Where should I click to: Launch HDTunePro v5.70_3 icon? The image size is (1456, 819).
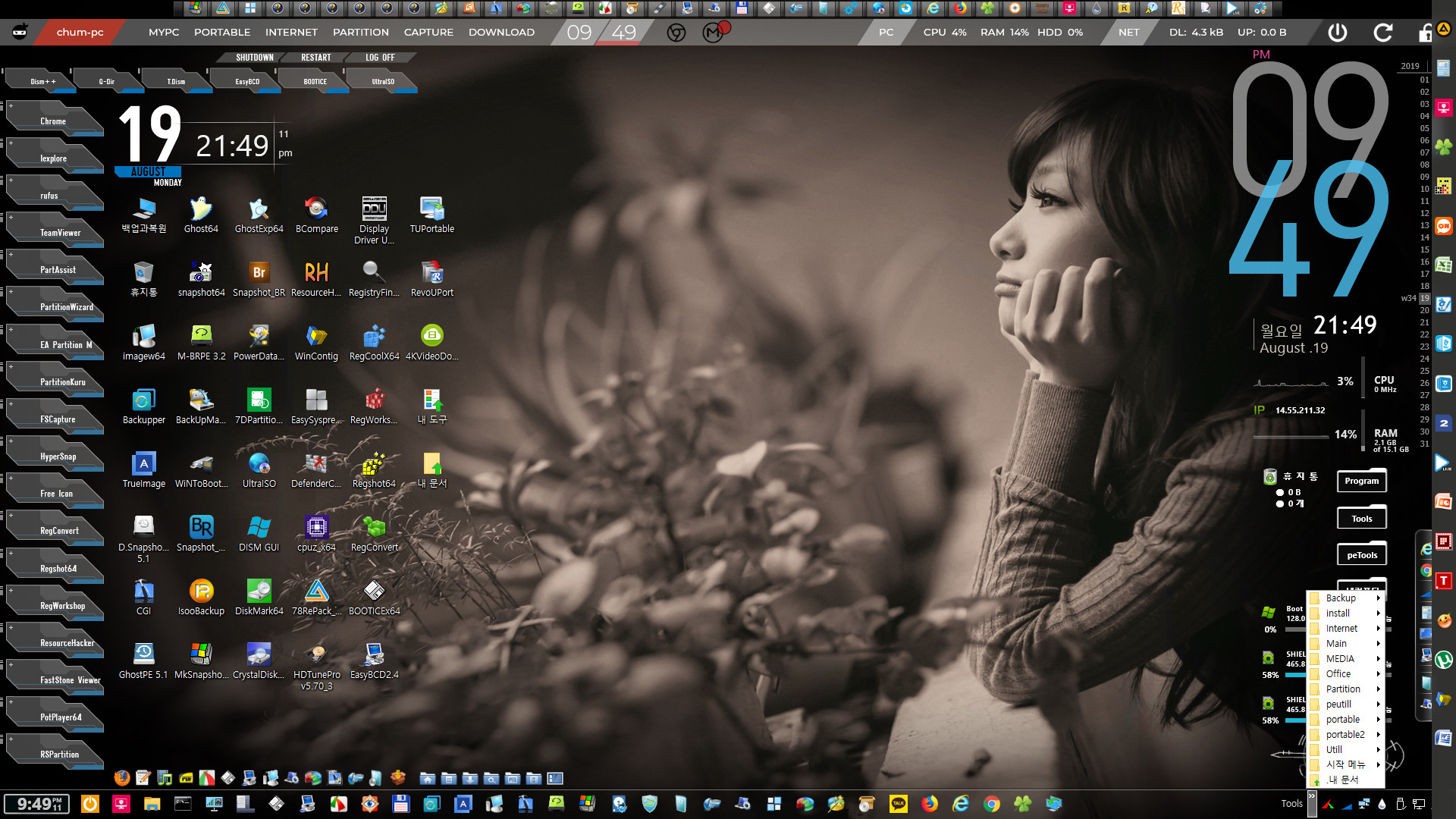tap(316, 667)
